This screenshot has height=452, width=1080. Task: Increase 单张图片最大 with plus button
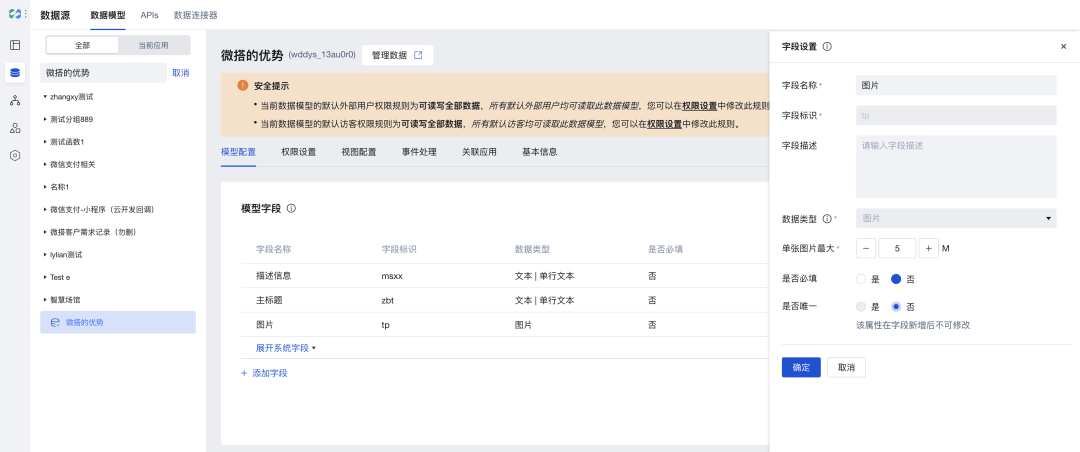[928, 248]
